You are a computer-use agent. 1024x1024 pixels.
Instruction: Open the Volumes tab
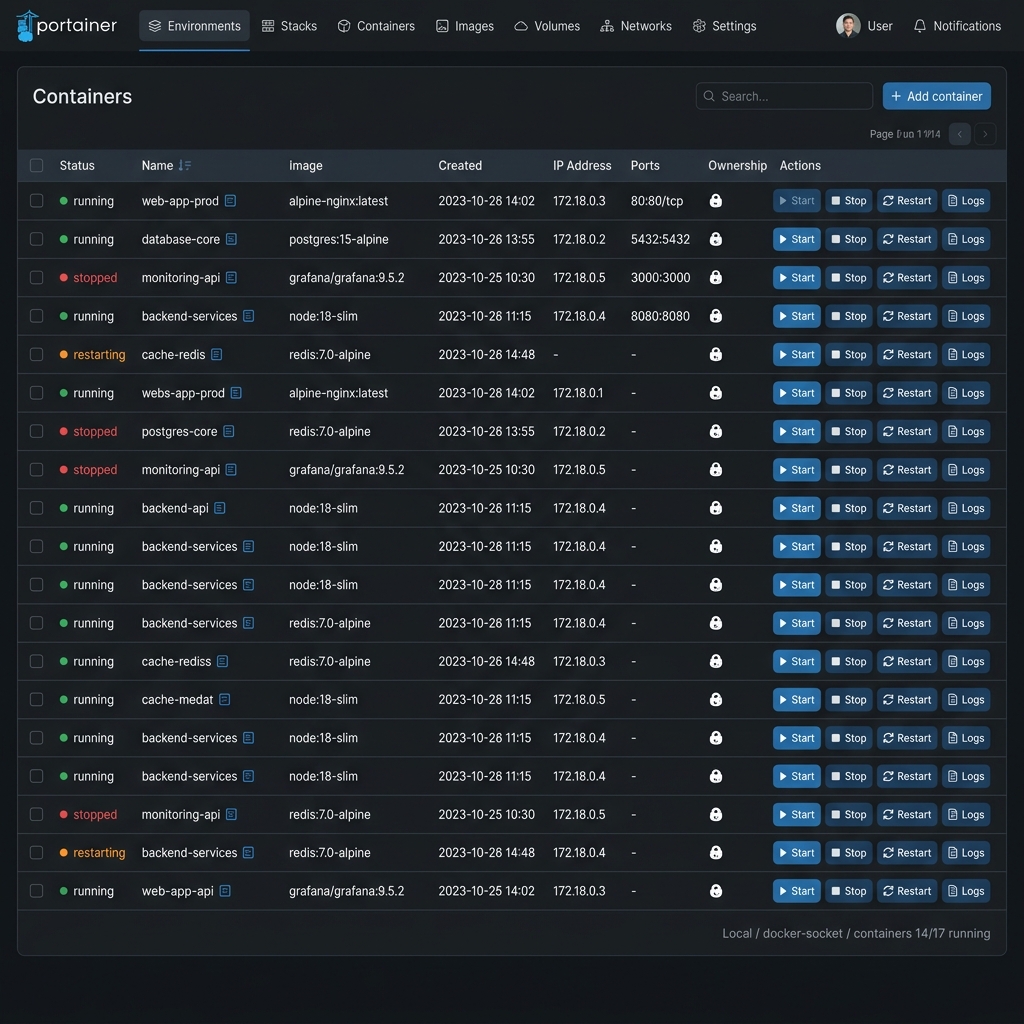click(547, 26)
